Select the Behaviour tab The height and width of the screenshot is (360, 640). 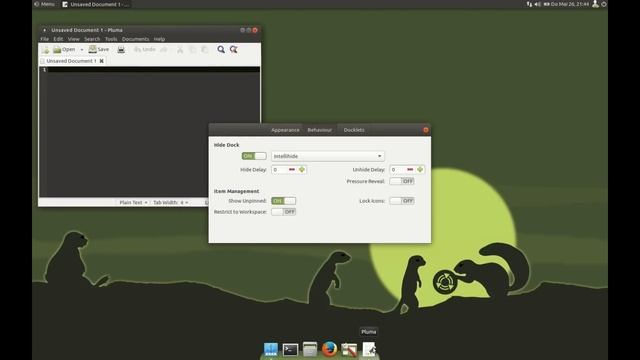point(320,130)
